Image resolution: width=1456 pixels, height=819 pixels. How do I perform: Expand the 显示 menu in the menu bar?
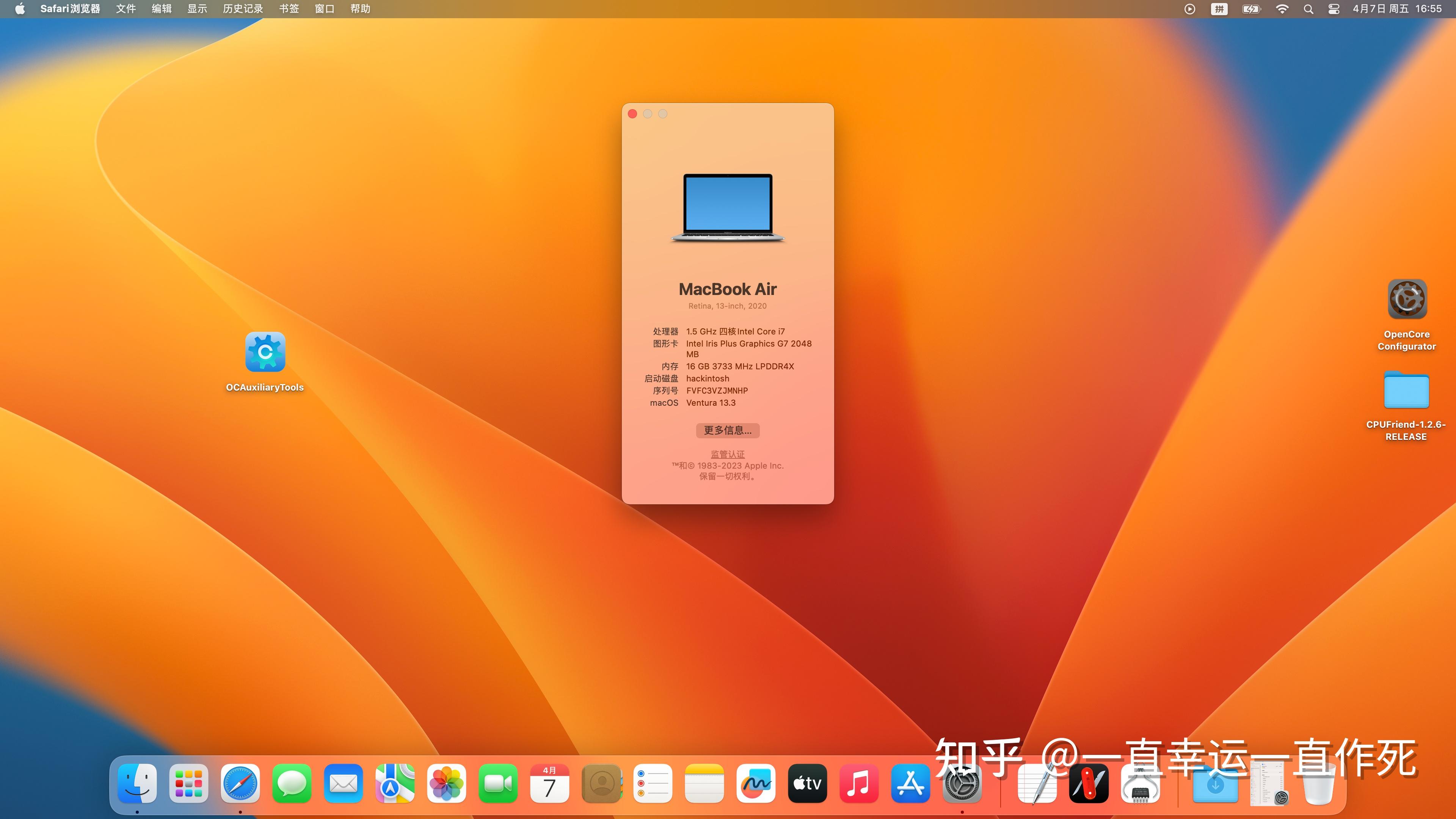pos(197,8)
